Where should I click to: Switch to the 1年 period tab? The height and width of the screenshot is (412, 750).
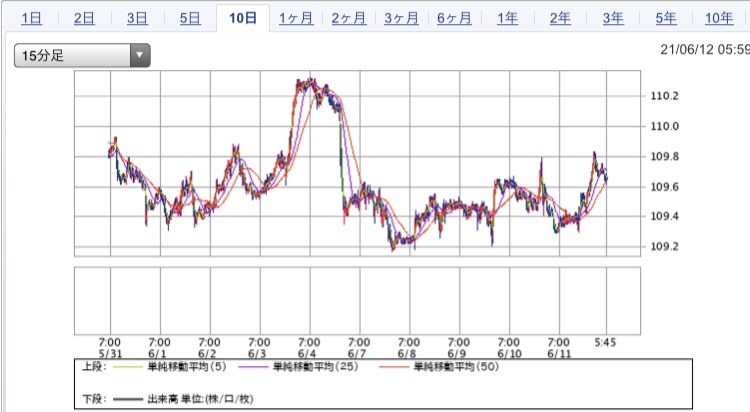[x=507, y=19]
